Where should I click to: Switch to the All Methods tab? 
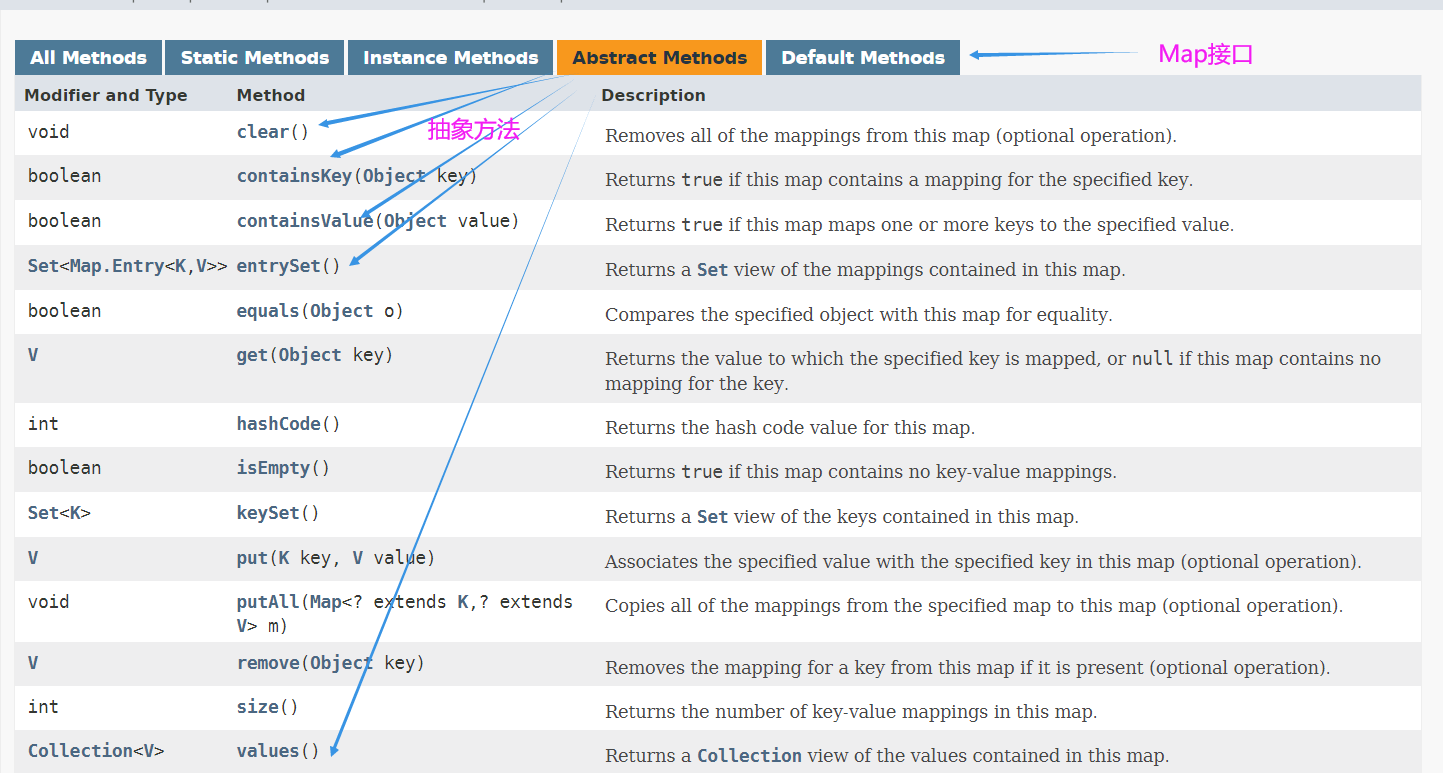click(x=88, y=57)
